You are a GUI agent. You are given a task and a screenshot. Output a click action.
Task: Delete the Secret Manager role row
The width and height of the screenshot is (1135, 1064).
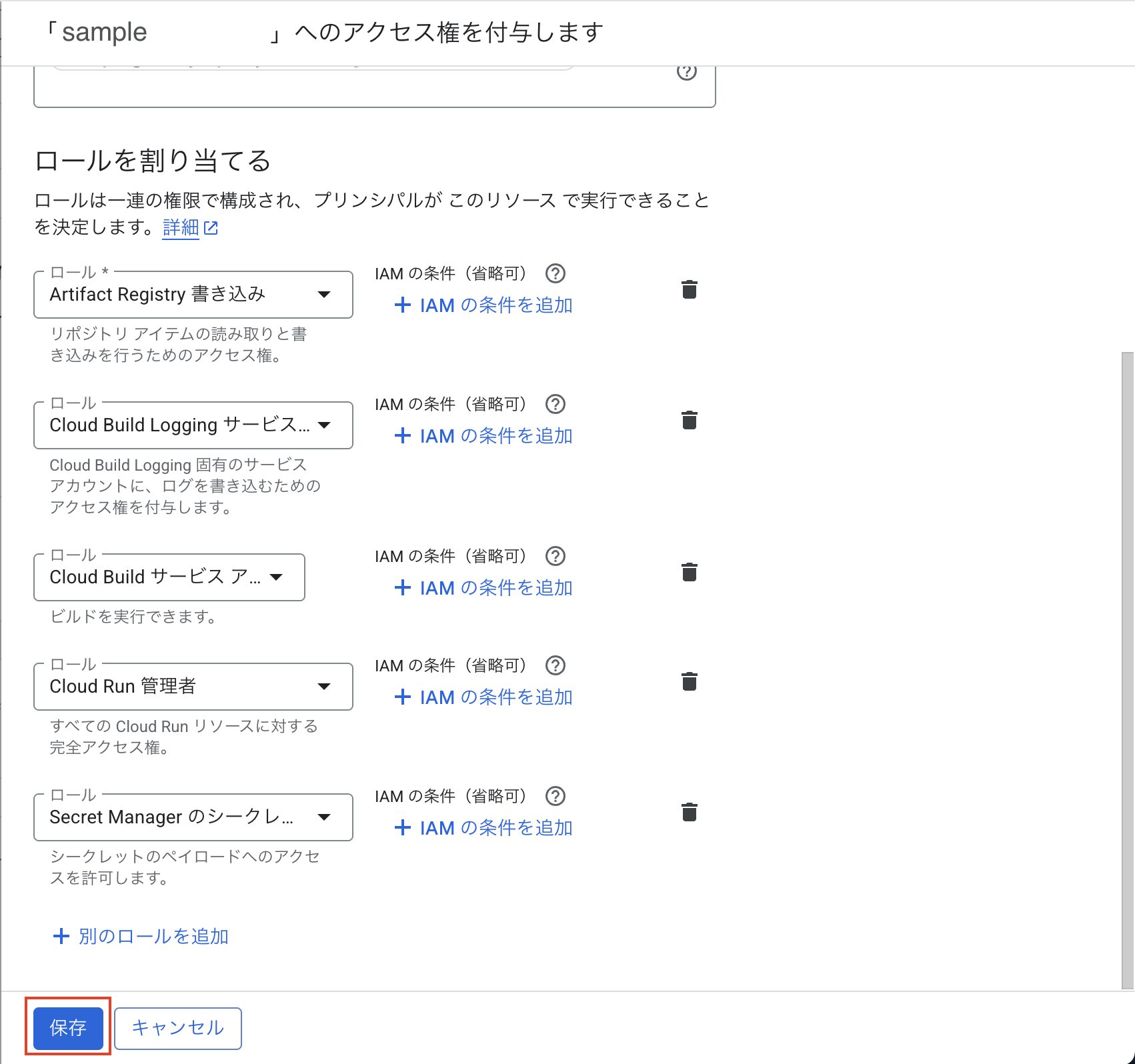(689, 812)
